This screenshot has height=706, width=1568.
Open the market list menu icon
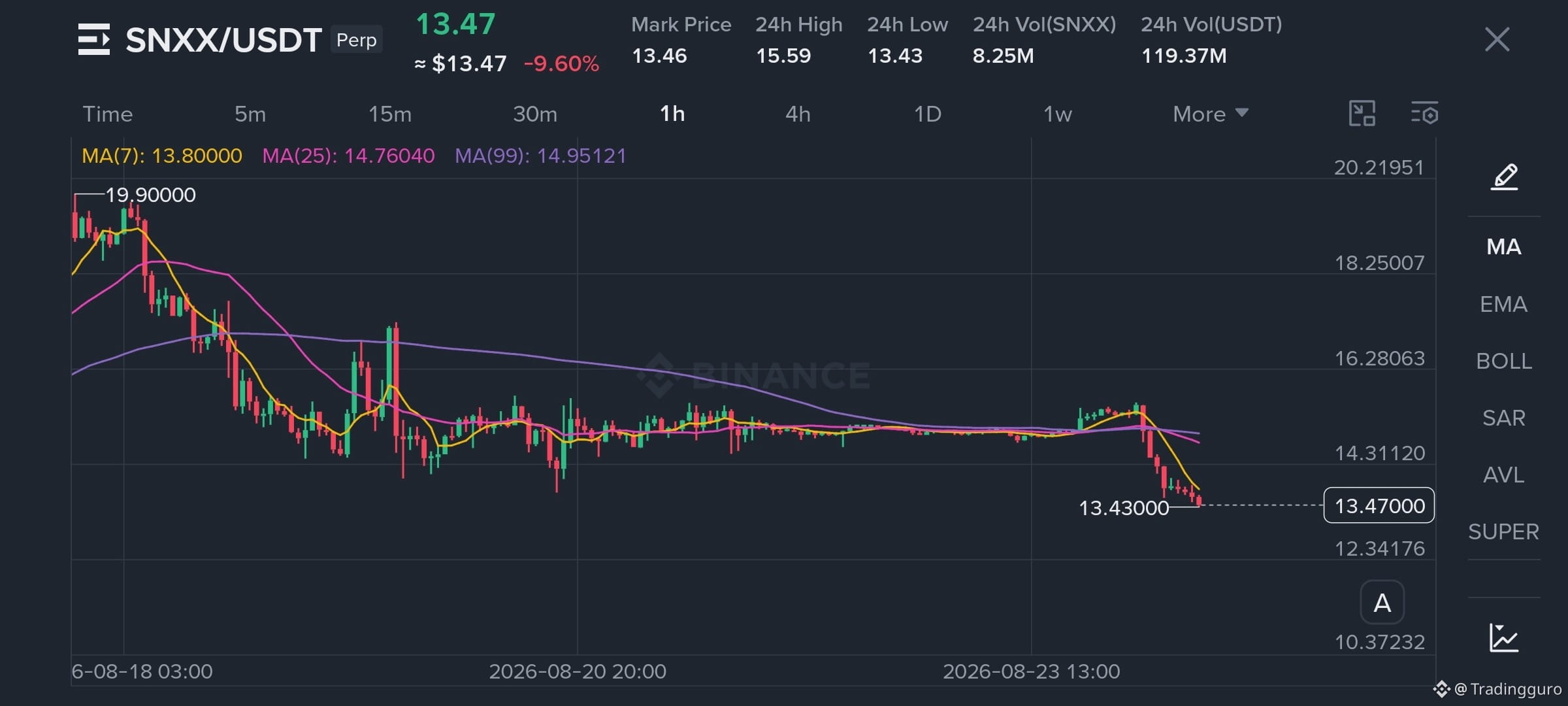[94, 40]
